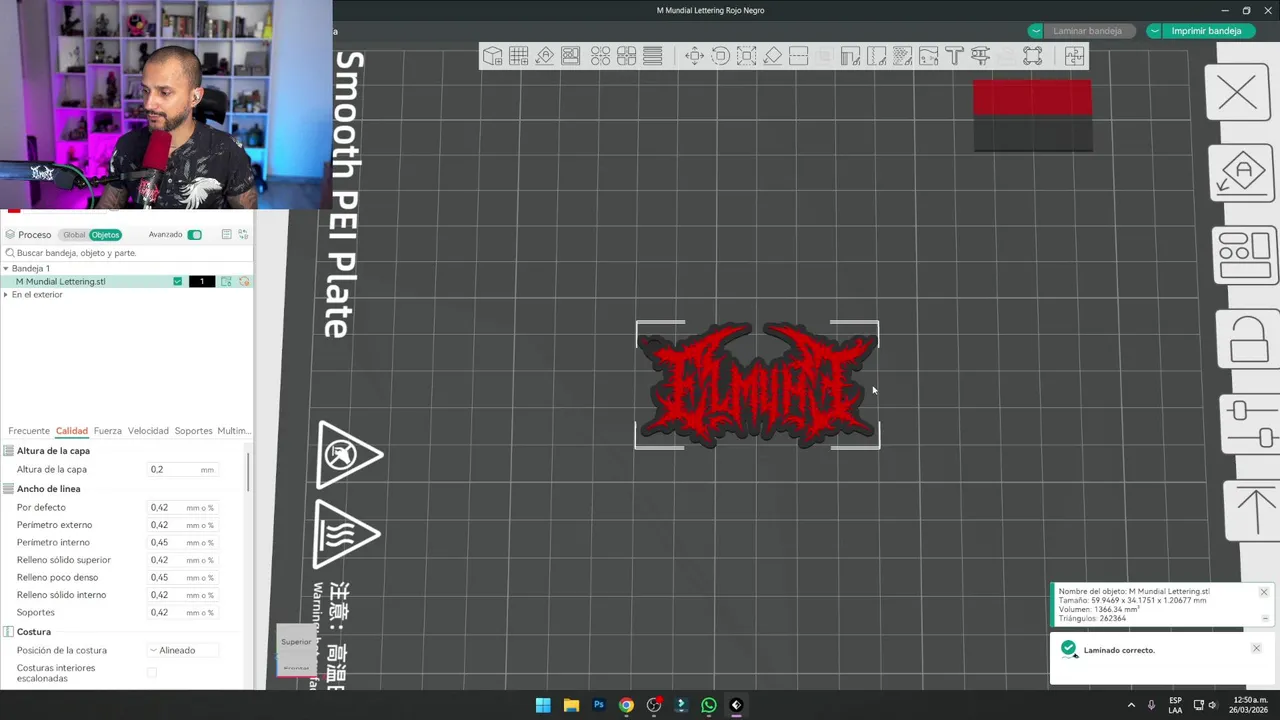This screenshot has width=1280, height=720.
Task: Close the Laminado correcto notification
Action: point(1256,648)
